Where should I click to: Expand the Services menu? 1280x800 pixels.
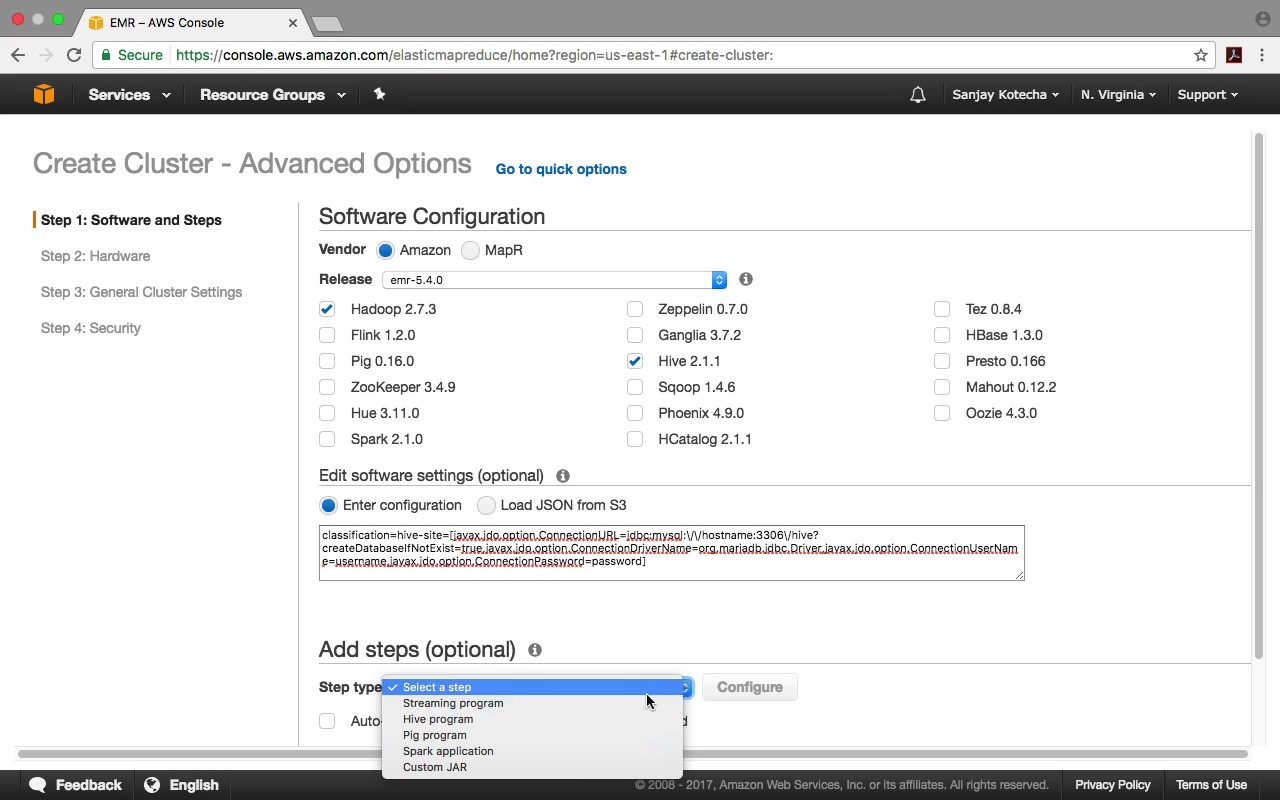(x=129, y=95)
